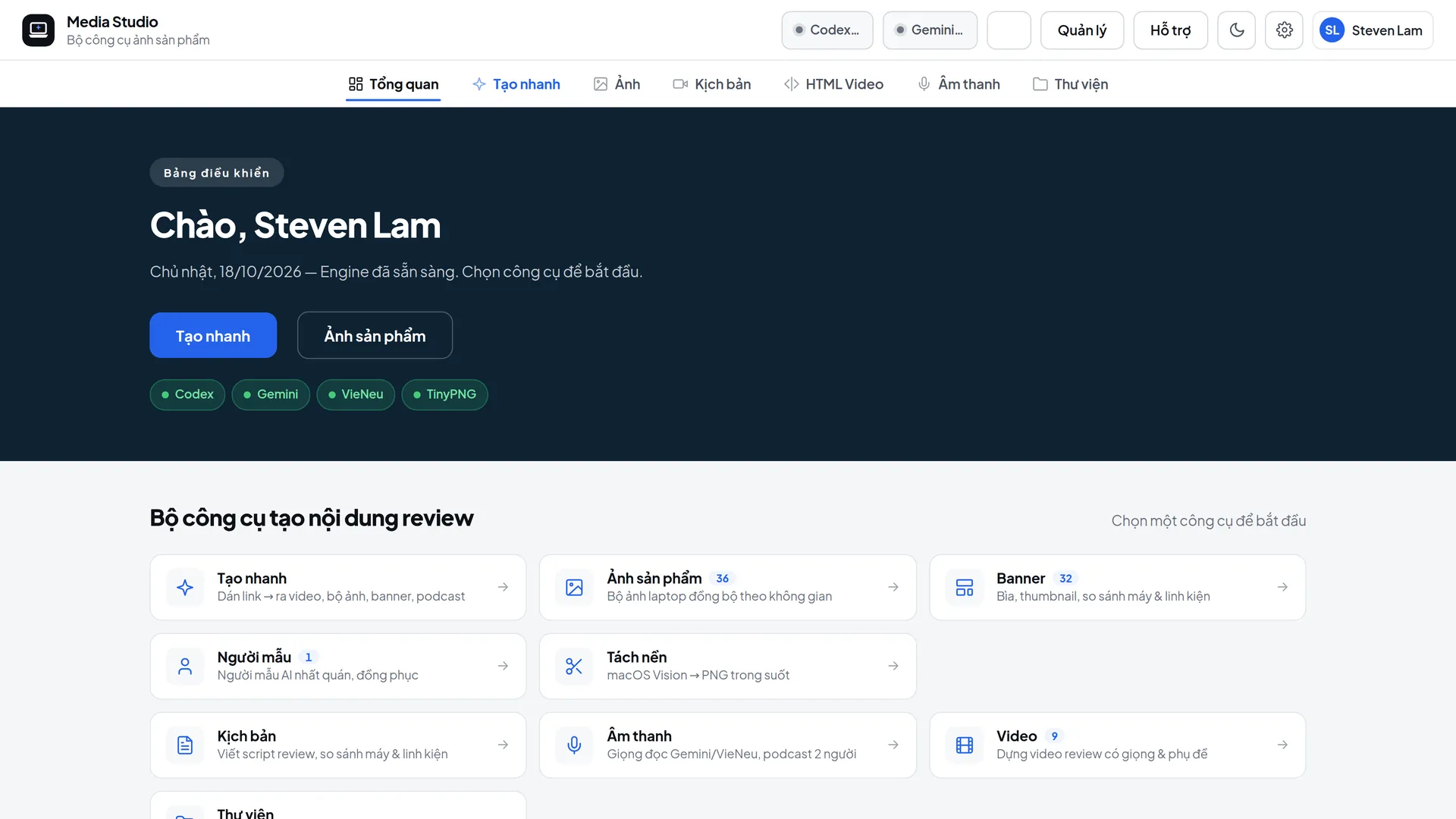Switch to the Thư viện tab
The width and height of the screenshot is (1456, 819).
point(1070,84)
